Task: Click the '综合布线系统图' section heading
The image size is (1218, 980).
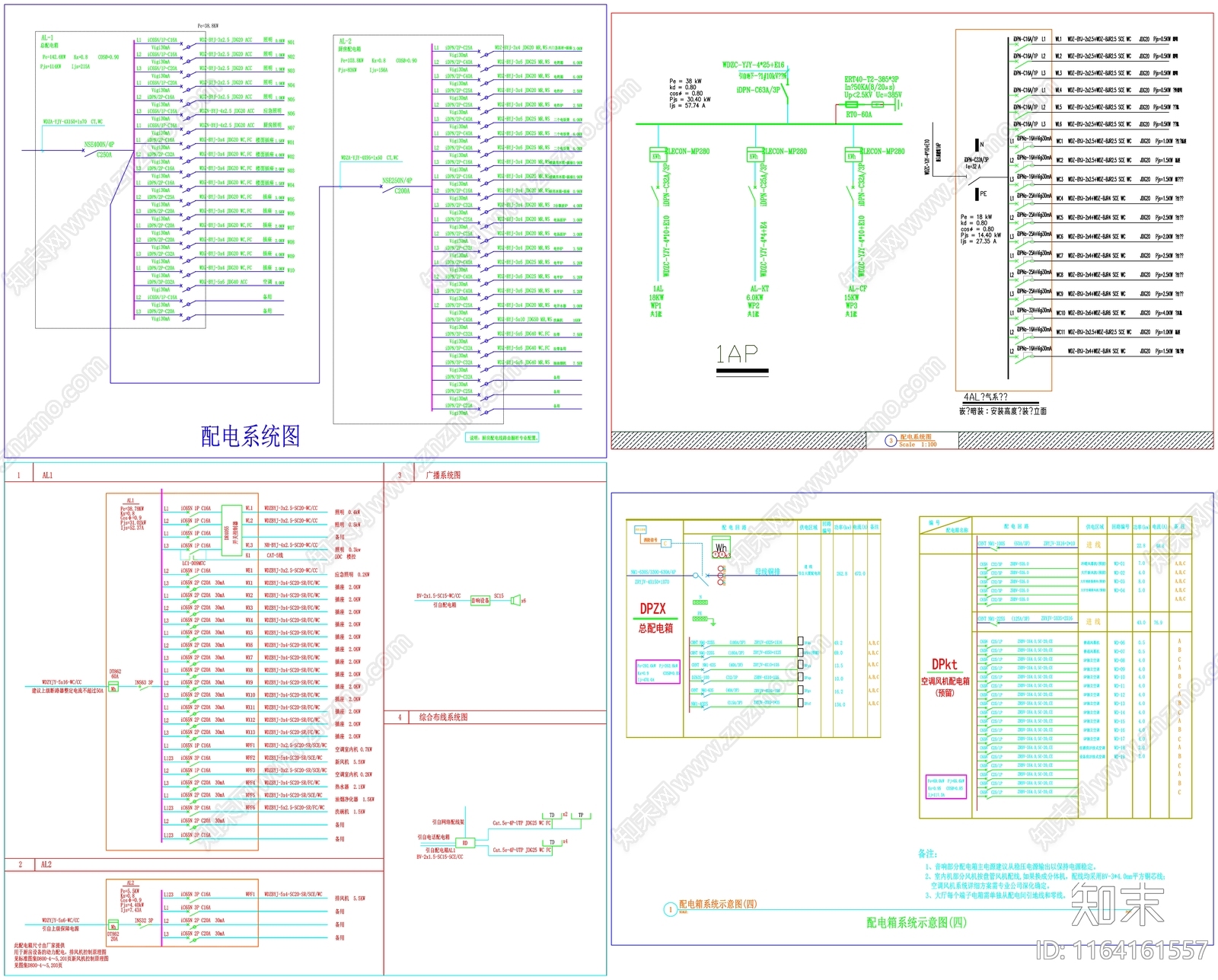Action: tap(444, 717)
